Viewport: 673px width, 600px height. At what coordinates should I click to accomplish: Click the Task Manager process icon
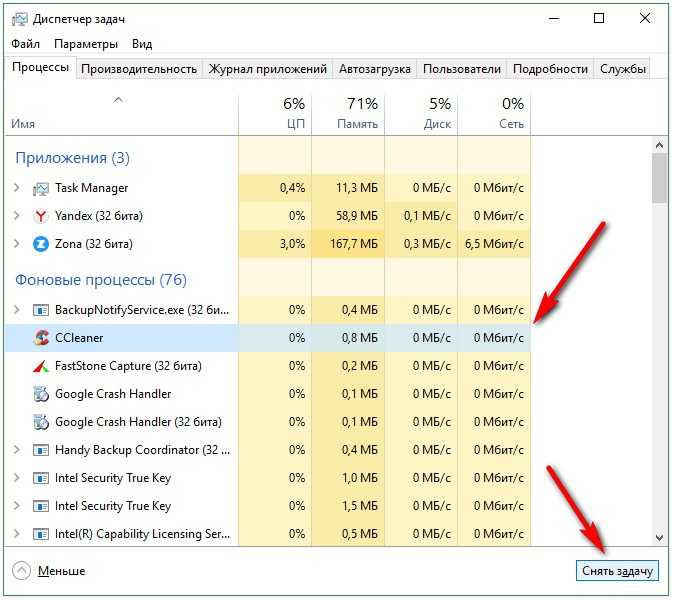click(x=41, y=188)
